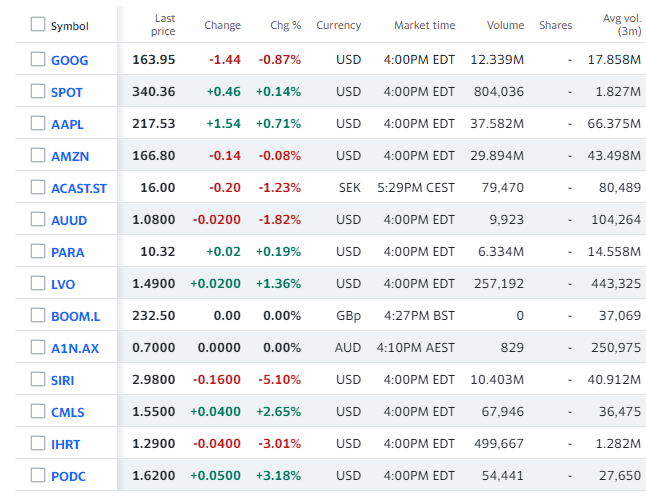Mark the PODC row checkbox

(38, 476)
